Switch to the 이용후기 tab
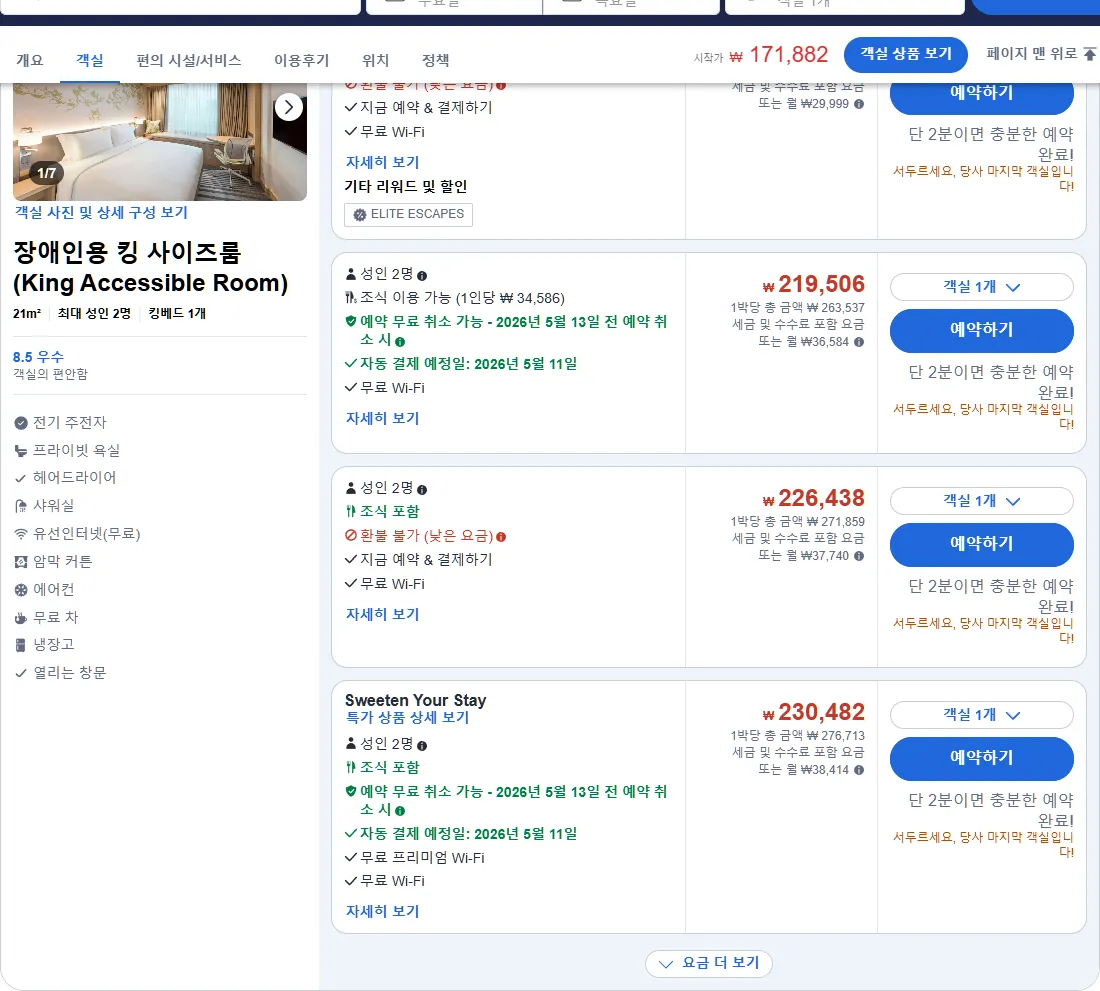 click(302, 60)
